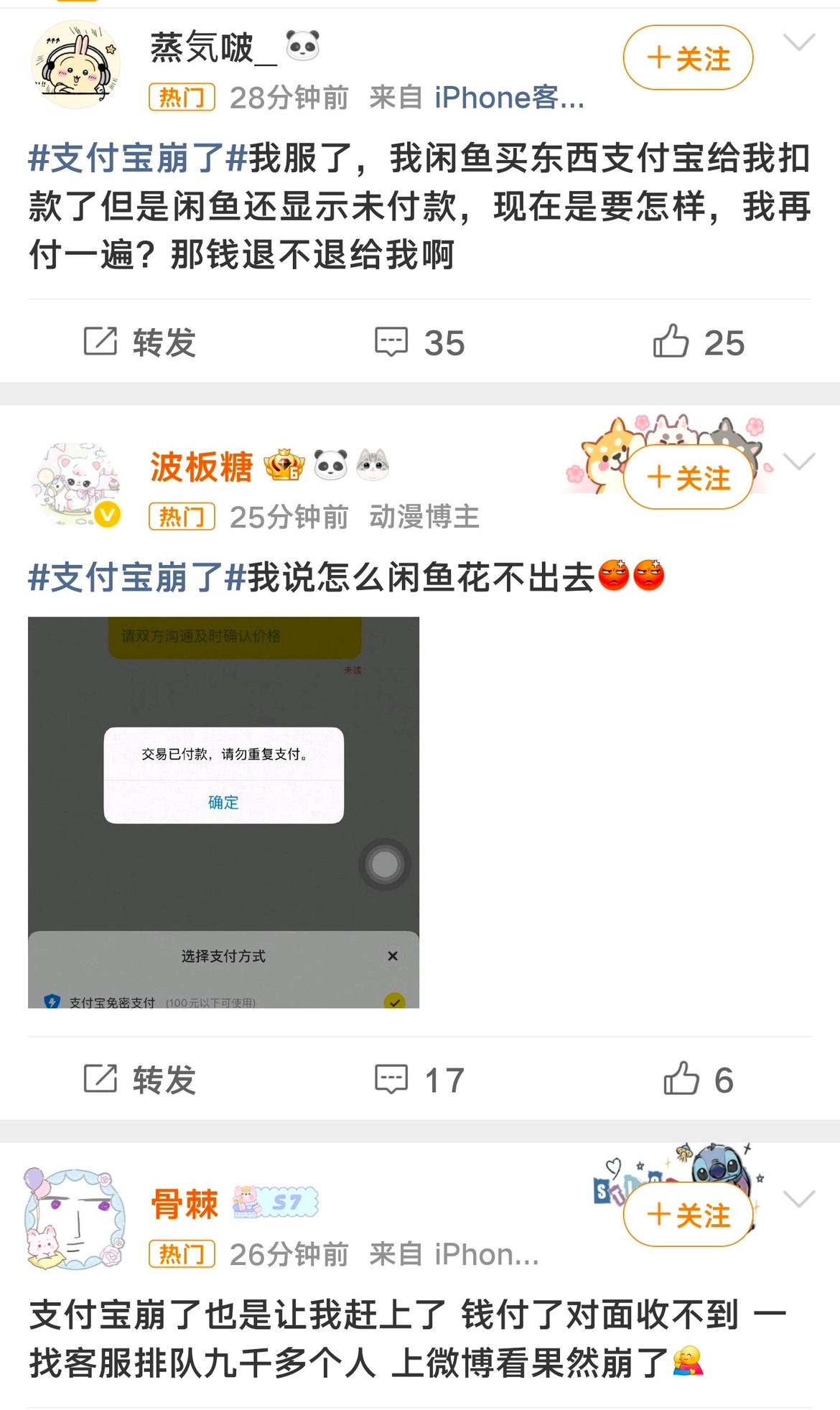Open 骨棘 profile avatar
840x1410 pixels.
tap(76, 1220)
